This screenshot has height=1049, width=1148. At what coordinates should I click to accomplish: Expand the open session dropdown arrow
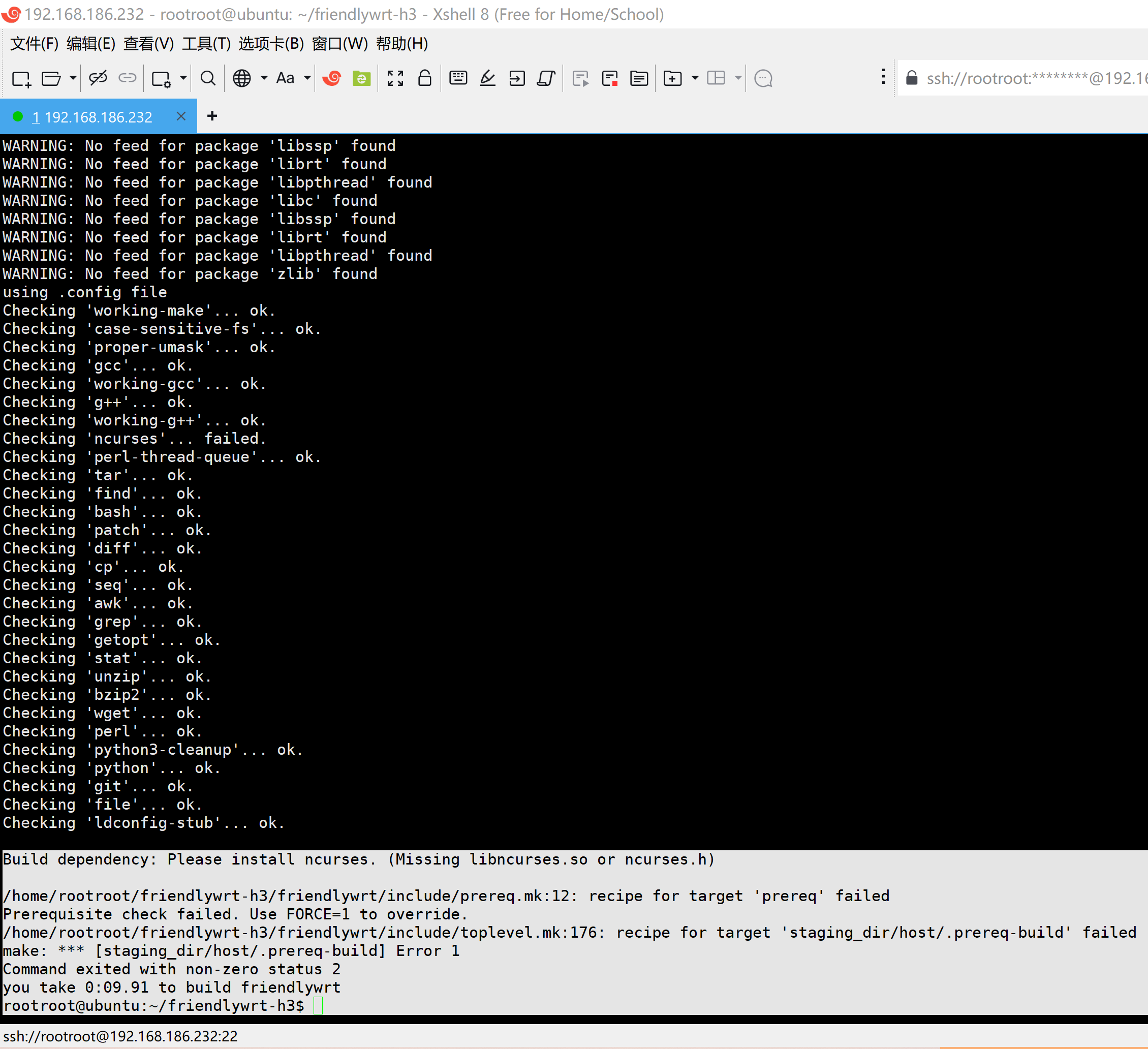(73, 78)
